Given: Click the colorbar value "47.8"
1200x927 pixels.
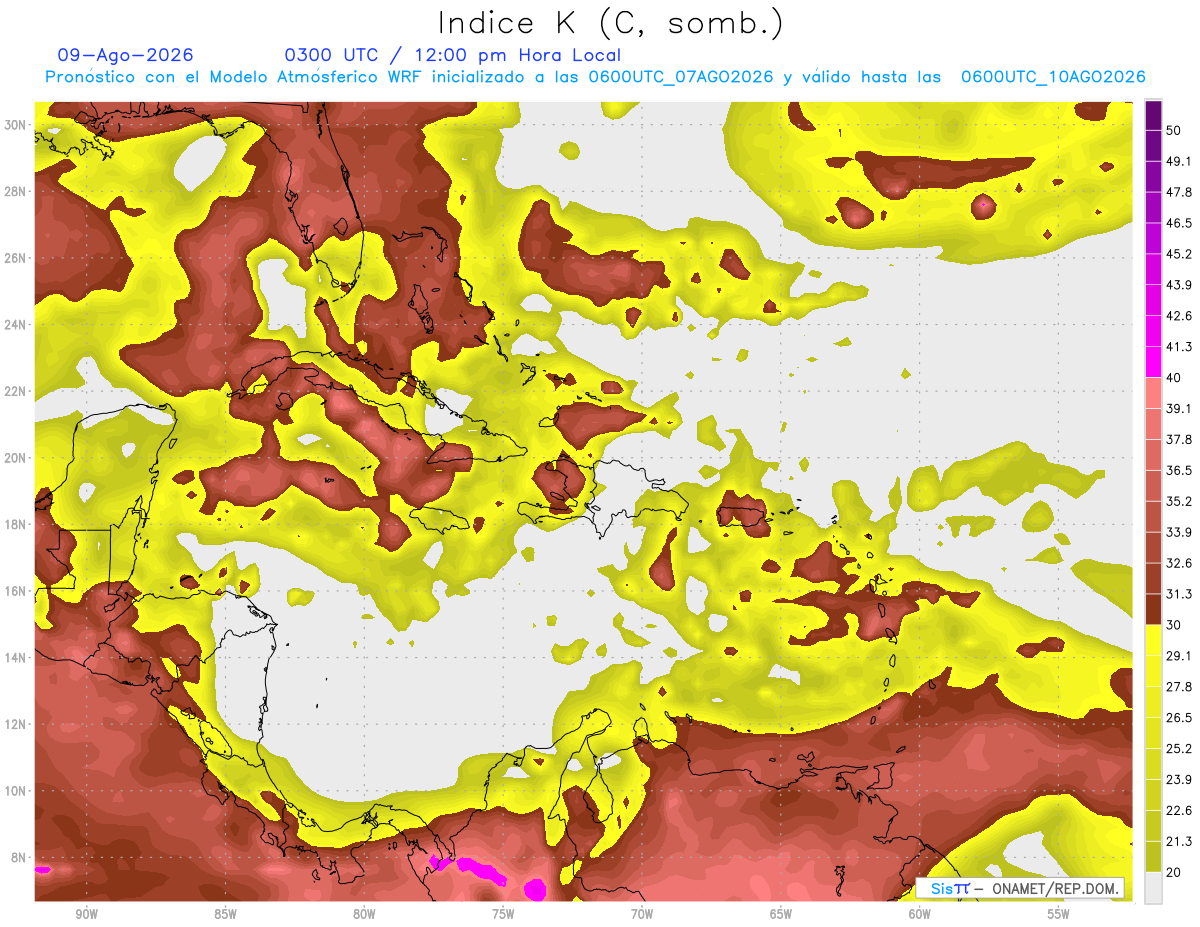Looking at the screenshot, I should tap(1179, 192).
